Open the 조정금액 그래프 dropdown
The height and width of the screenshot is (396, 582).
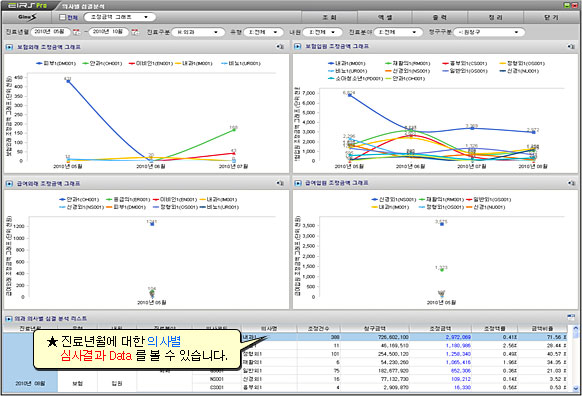tap(120, 17)
